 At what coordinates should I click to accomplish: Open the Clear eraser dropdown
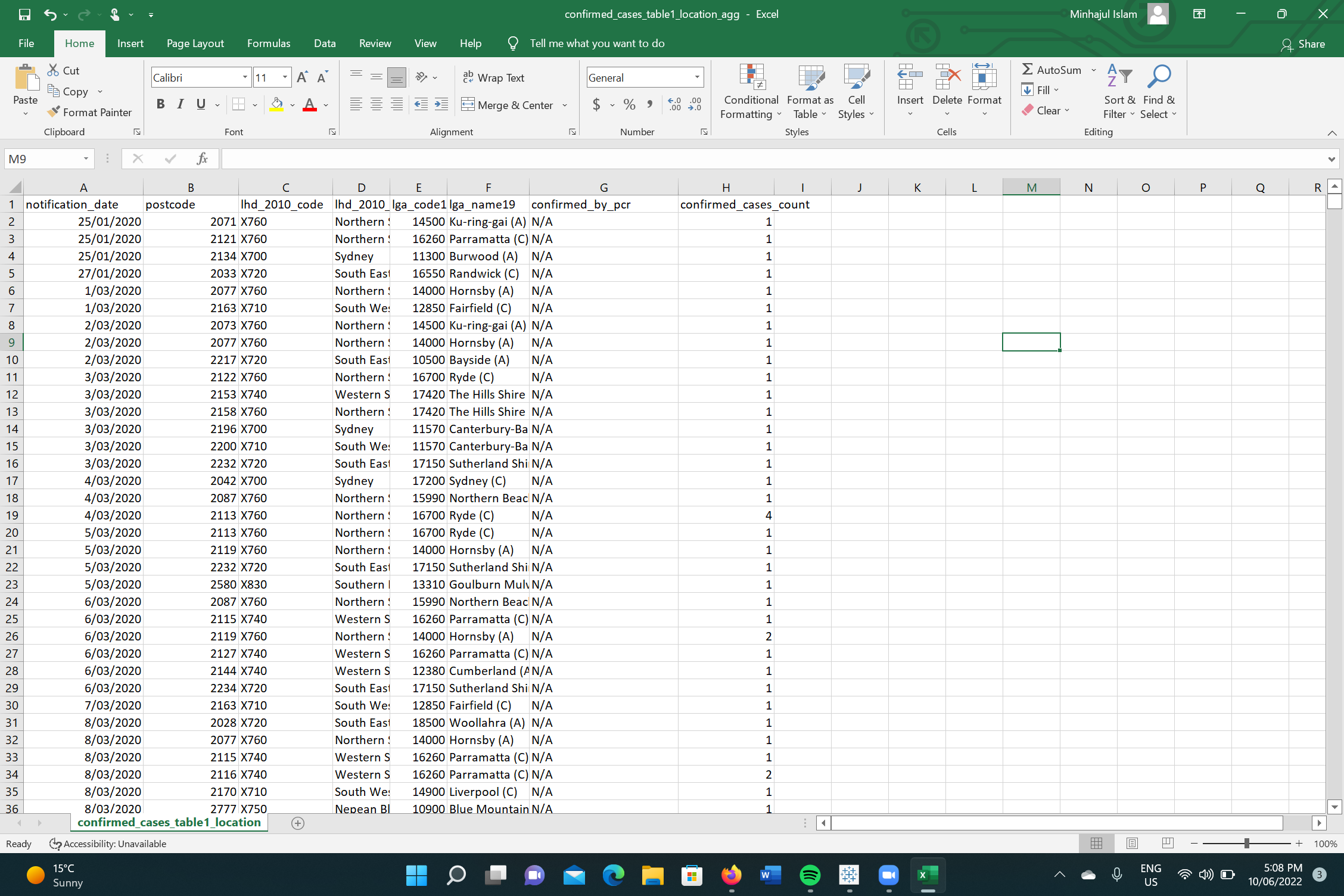click(1046, 110)
